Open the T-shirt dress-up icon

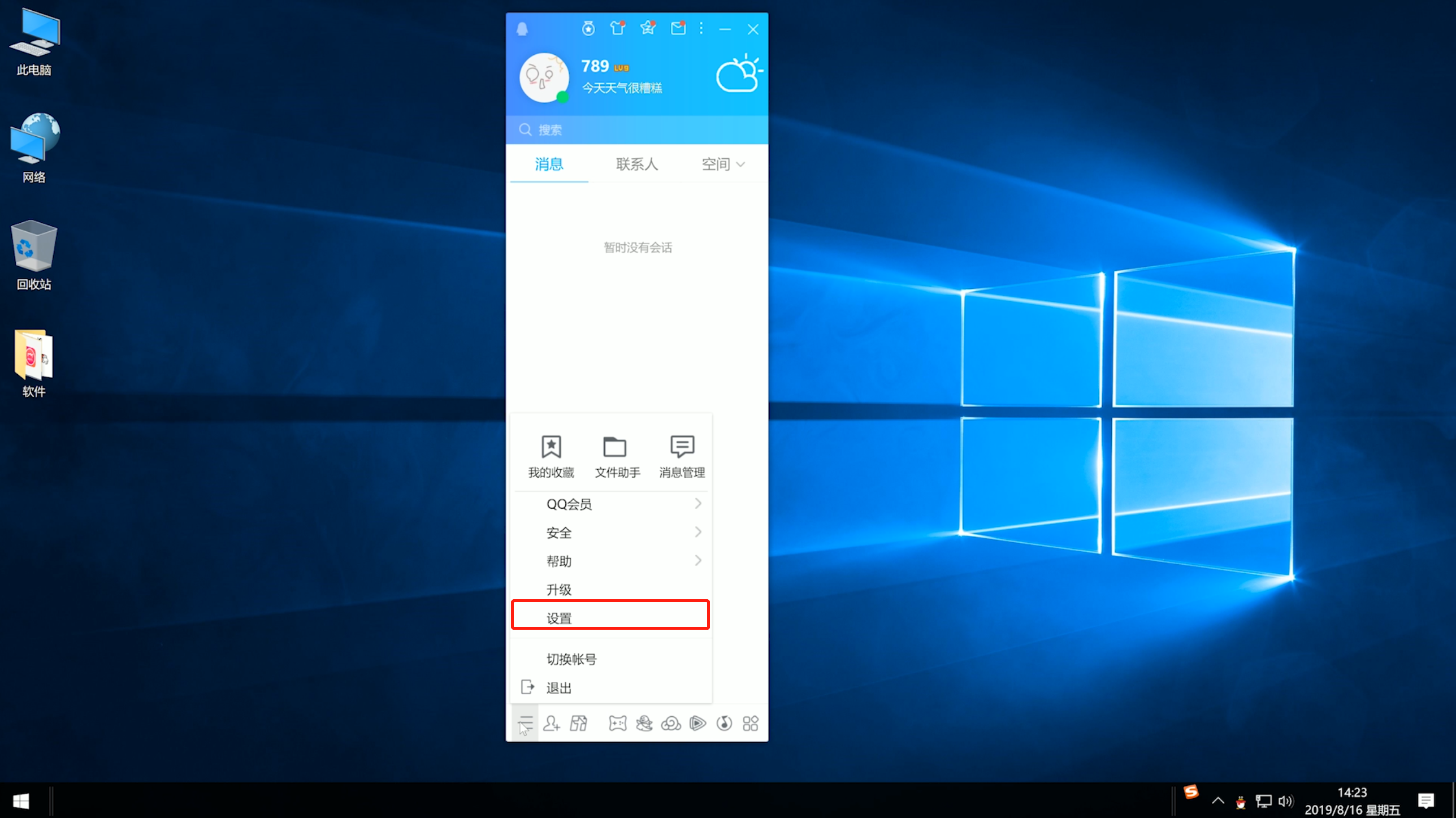click(618, 28)
